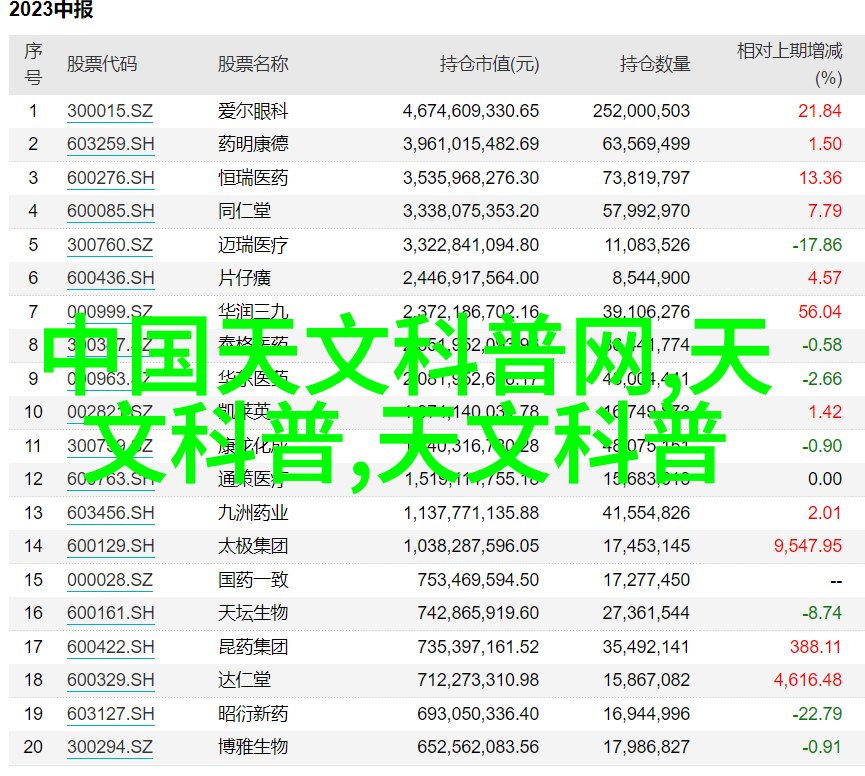This screenshot has height=776, width=865.
Task: Select stock name 药明康德
Action: pyautogui.click(x=253, y=144)
